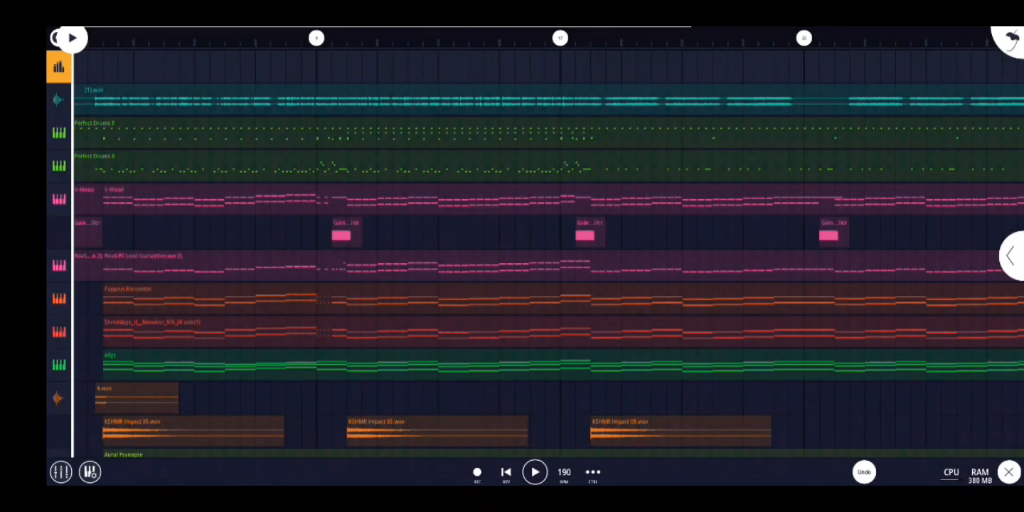Select the sdg1 track green keys icon
This screenshot has height=512, width=1024.
pyautogui.click(x=59, y=365)
